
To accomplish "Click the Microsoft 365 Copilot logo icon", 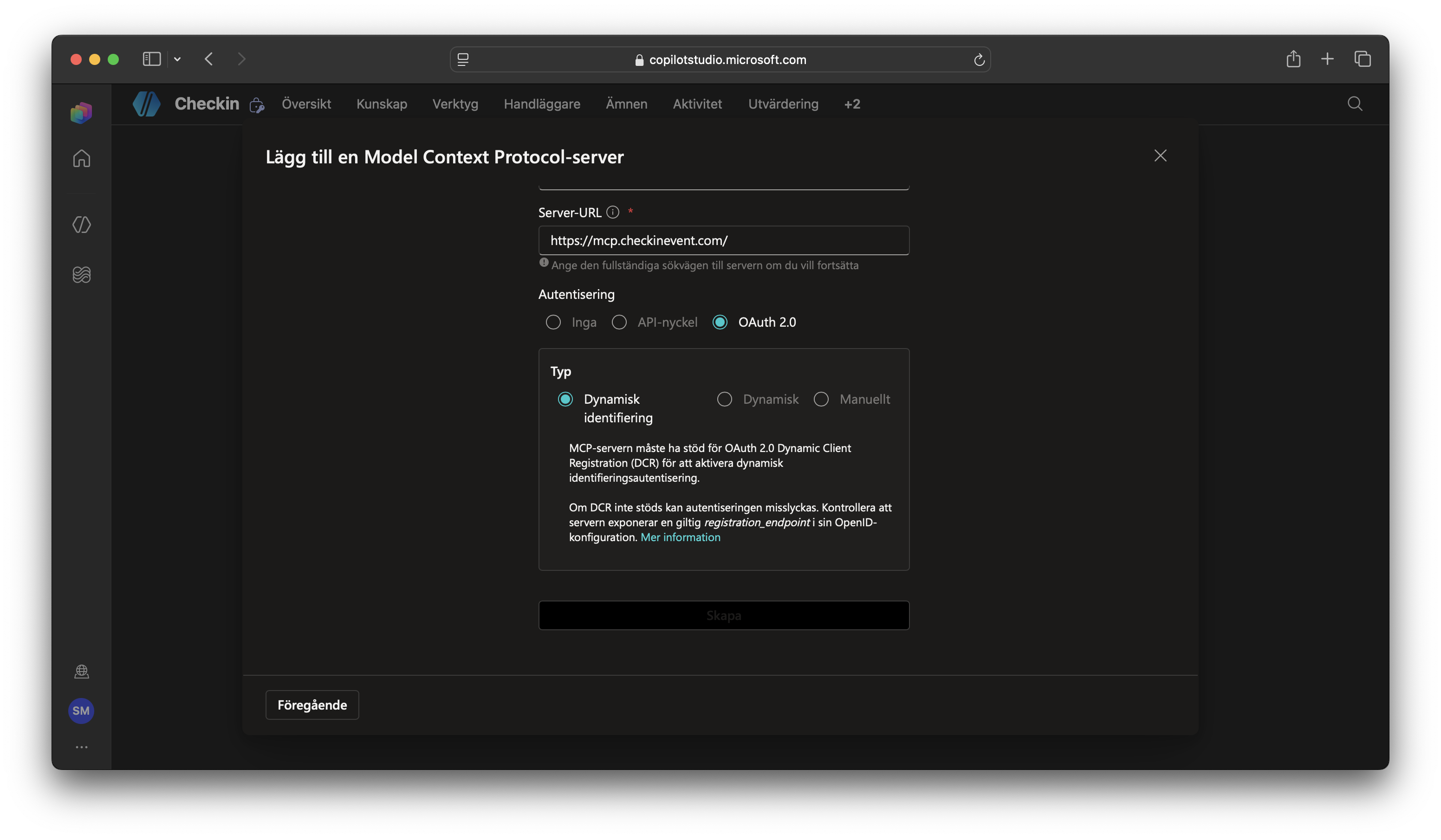I will point(81,113).
